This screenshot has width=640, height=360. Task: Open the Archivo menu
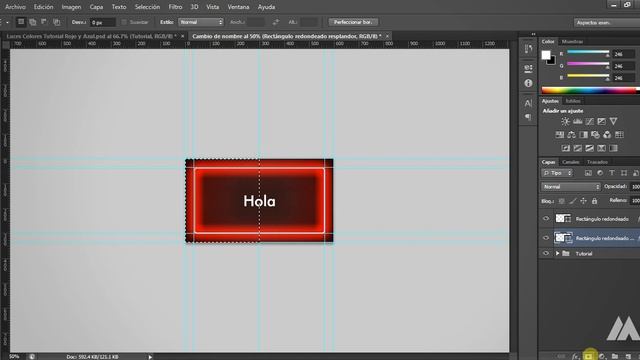click(15, 7)
